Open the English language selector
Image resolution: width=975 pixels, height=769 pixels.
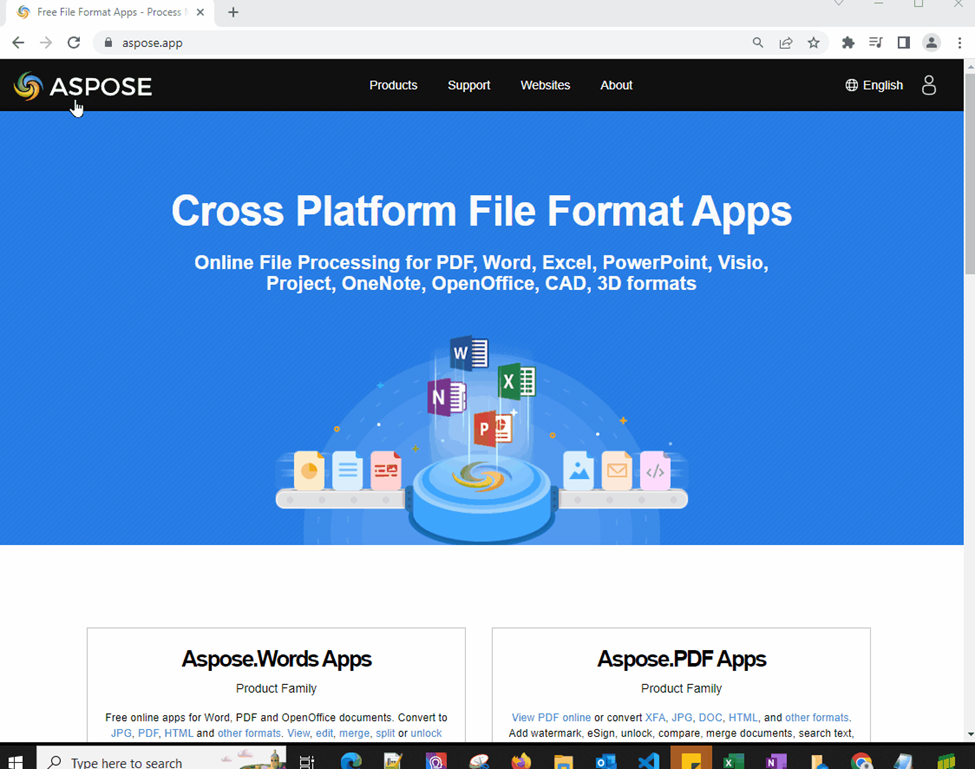point(874,85)
